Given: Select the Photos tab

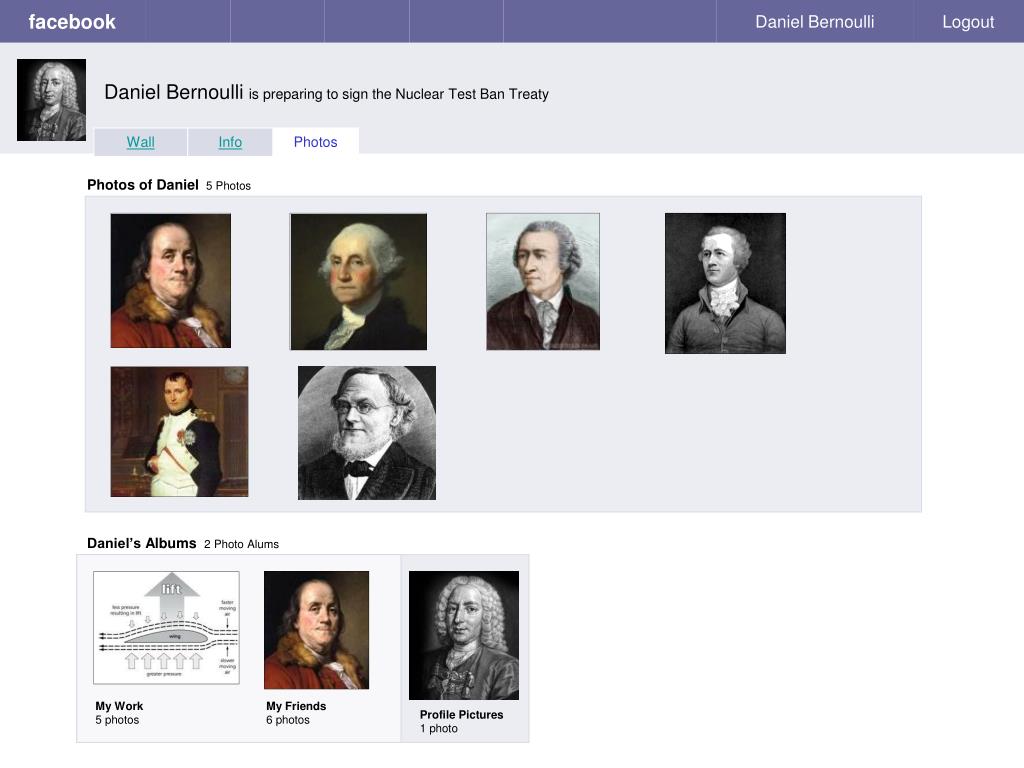Looking at the screenshot, I should pos(315,142).
